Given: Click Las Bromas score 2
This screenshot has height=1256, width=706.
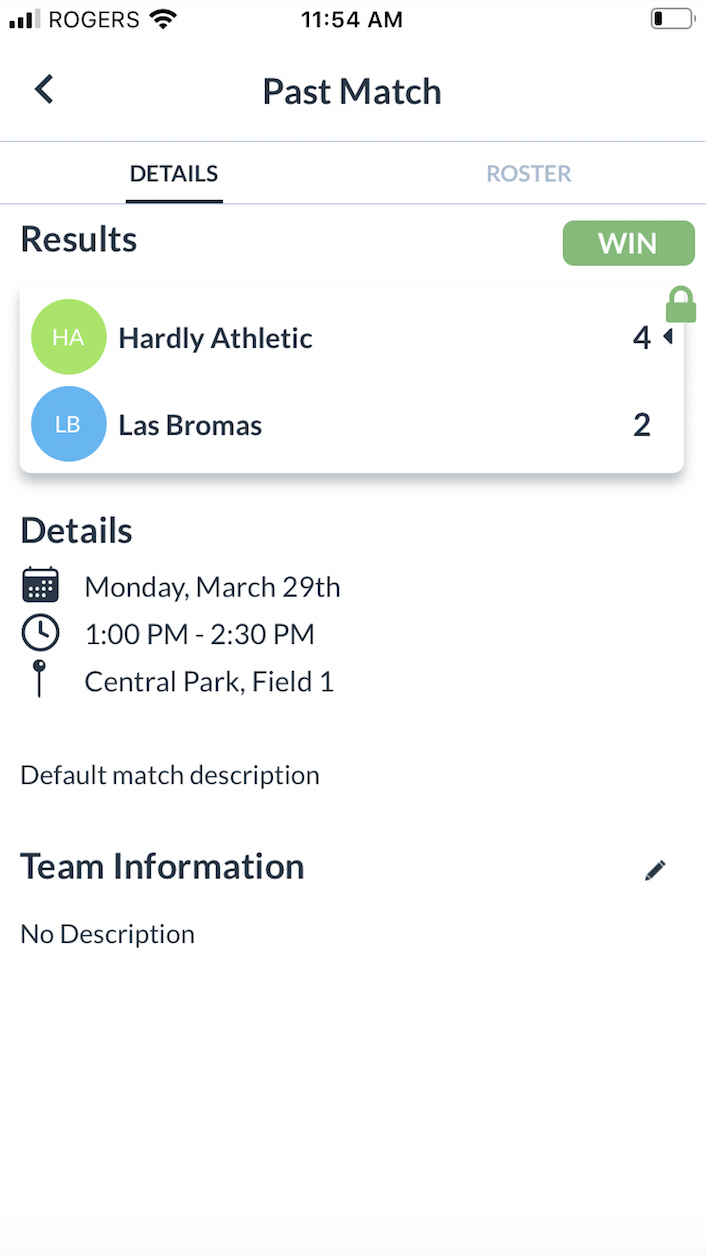Looking at the screenshot, I should click(x=642, y=425).
